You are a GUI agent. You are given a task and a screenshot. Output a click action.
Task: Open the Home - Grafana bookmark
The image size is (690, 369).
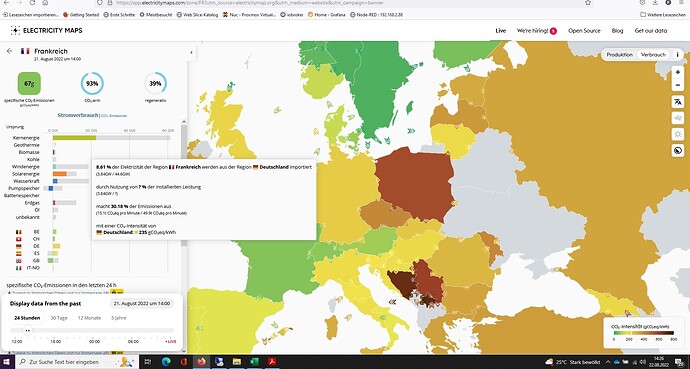(x=327, y=15)
